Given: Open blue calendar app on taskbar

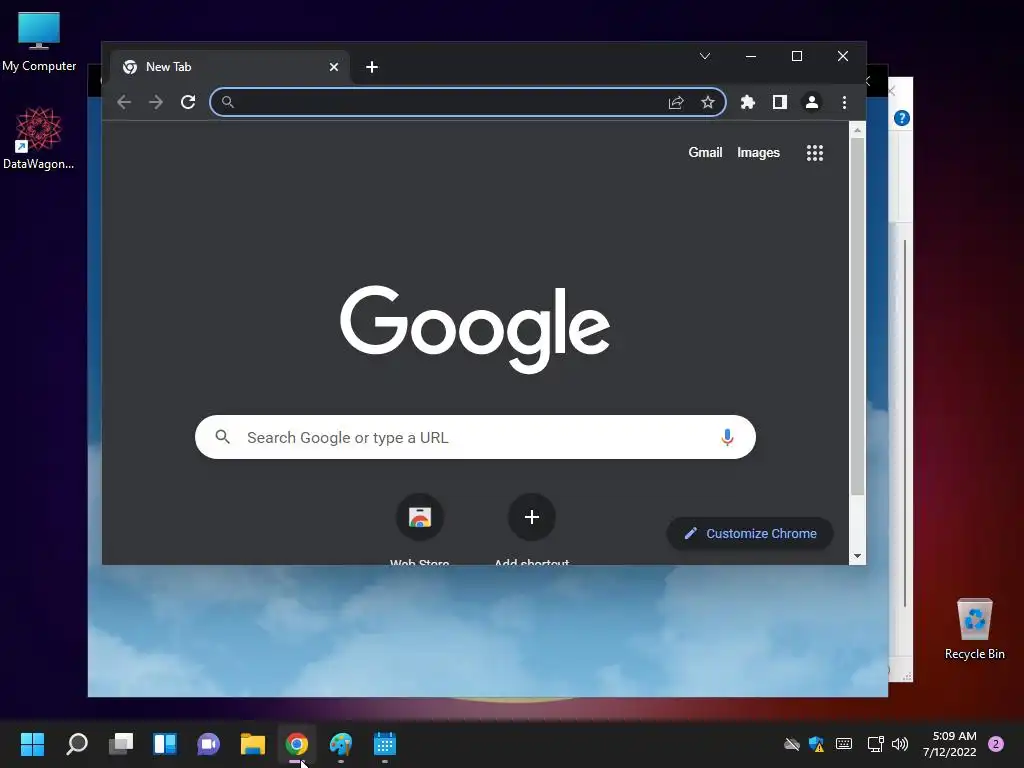Looking at the screenshot, I should tap(385, 744).
